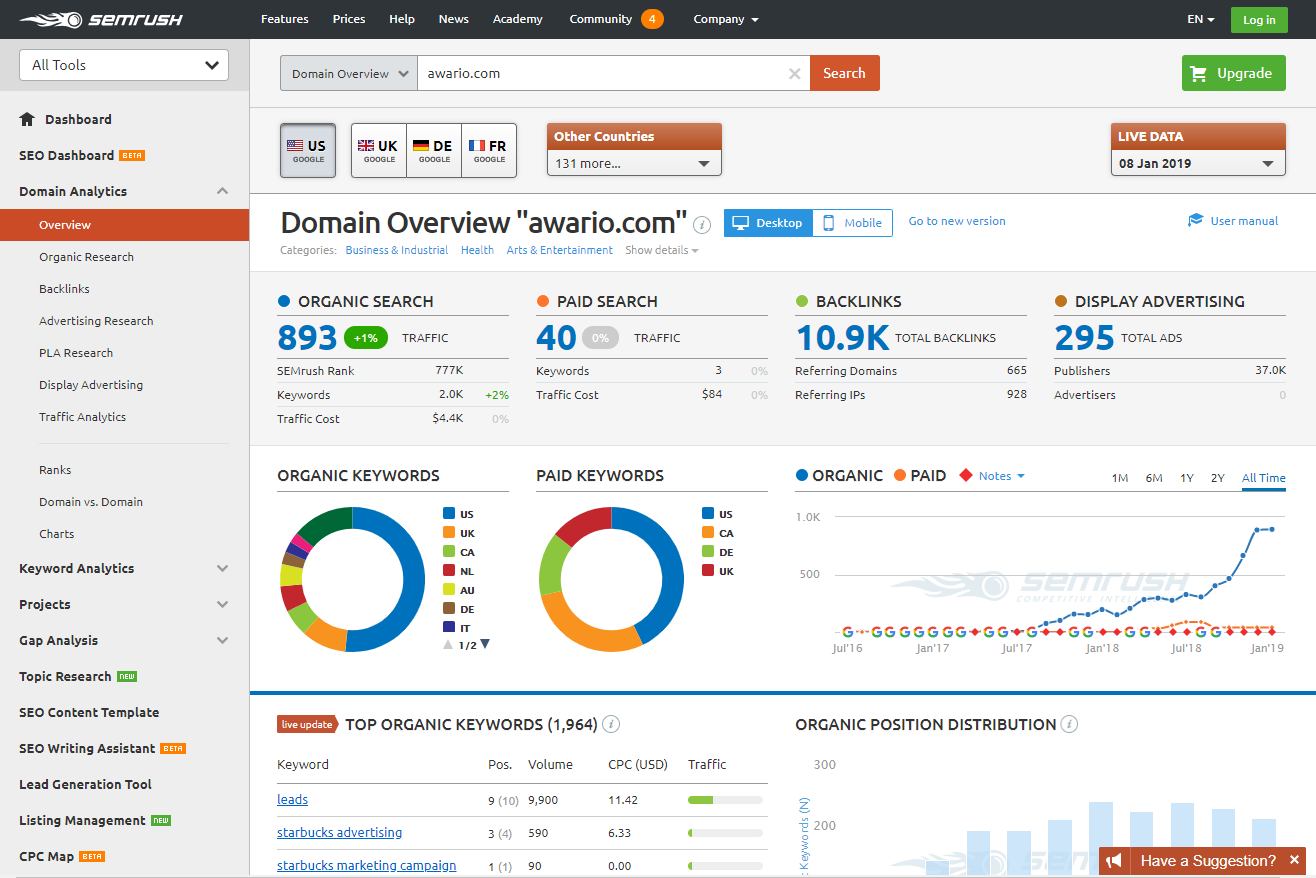Open the Domain Overview search type dropdown
Image resolution: width=1316 pixels, height=878 pixels.
click(349, 73)
